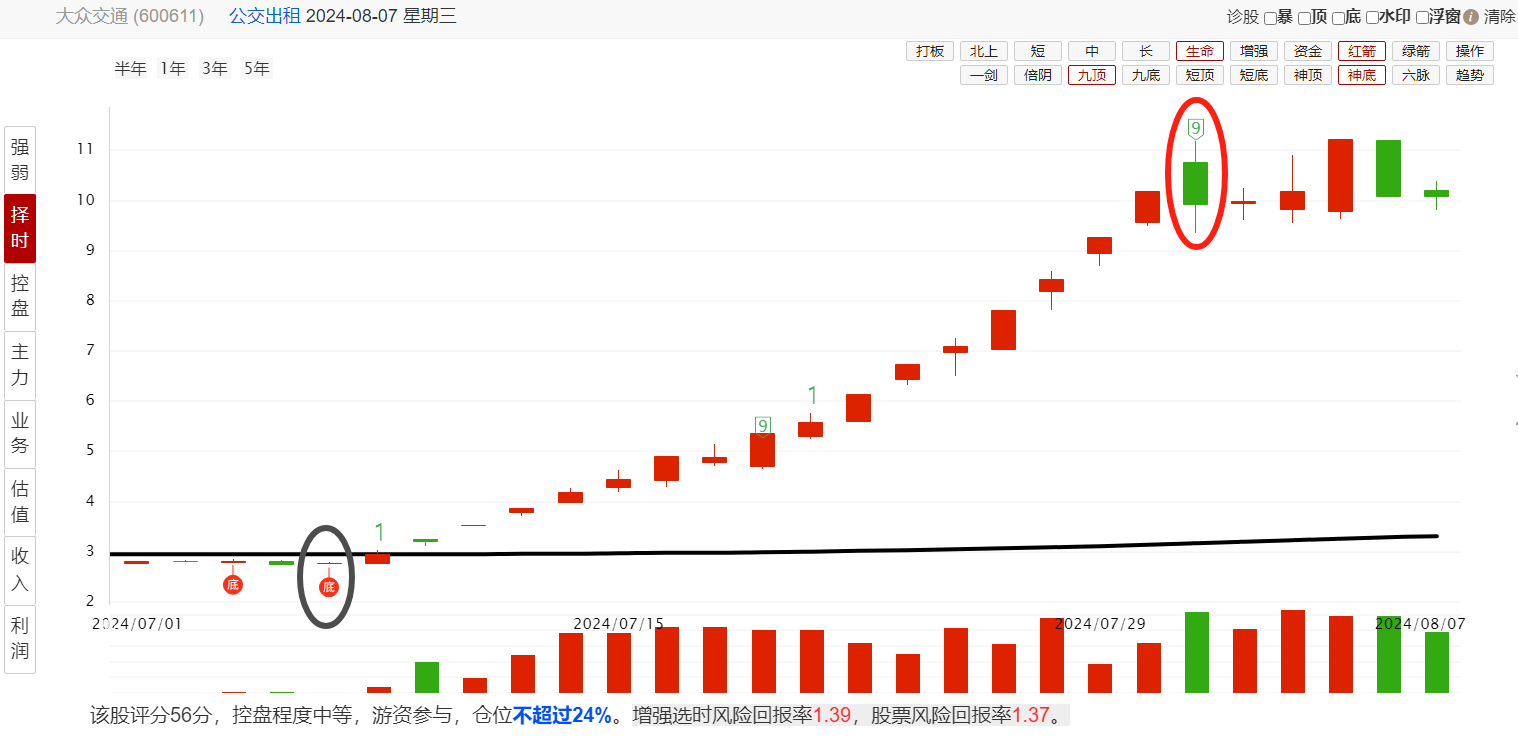The height and width of the screenshot is (739, 1518).
Task: Switch to the 估值 side tab
Action: point(20,502)
